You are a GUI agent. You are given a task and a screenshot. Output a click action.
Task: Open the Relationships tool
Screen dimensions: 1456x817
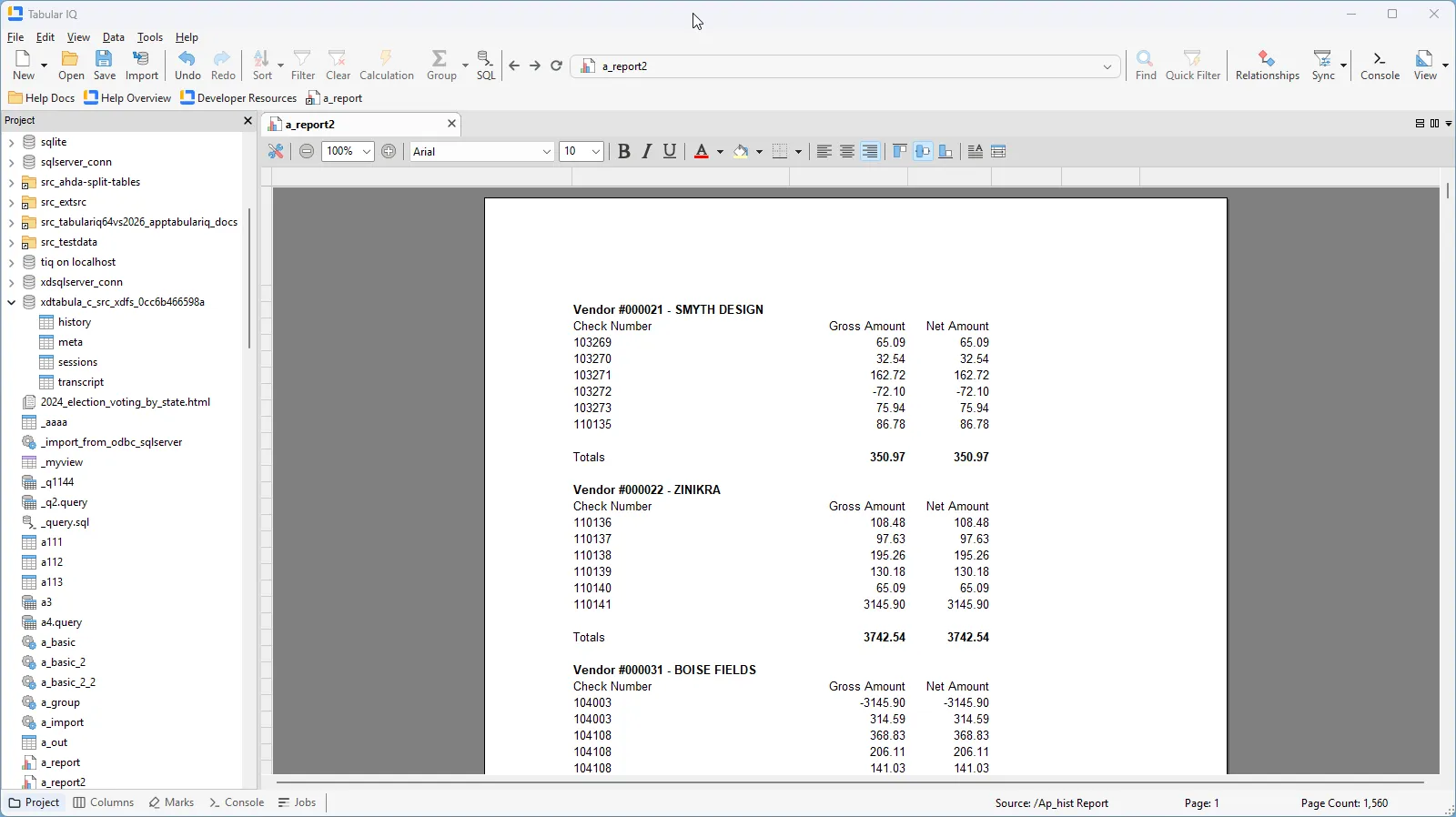point(1268,66)
